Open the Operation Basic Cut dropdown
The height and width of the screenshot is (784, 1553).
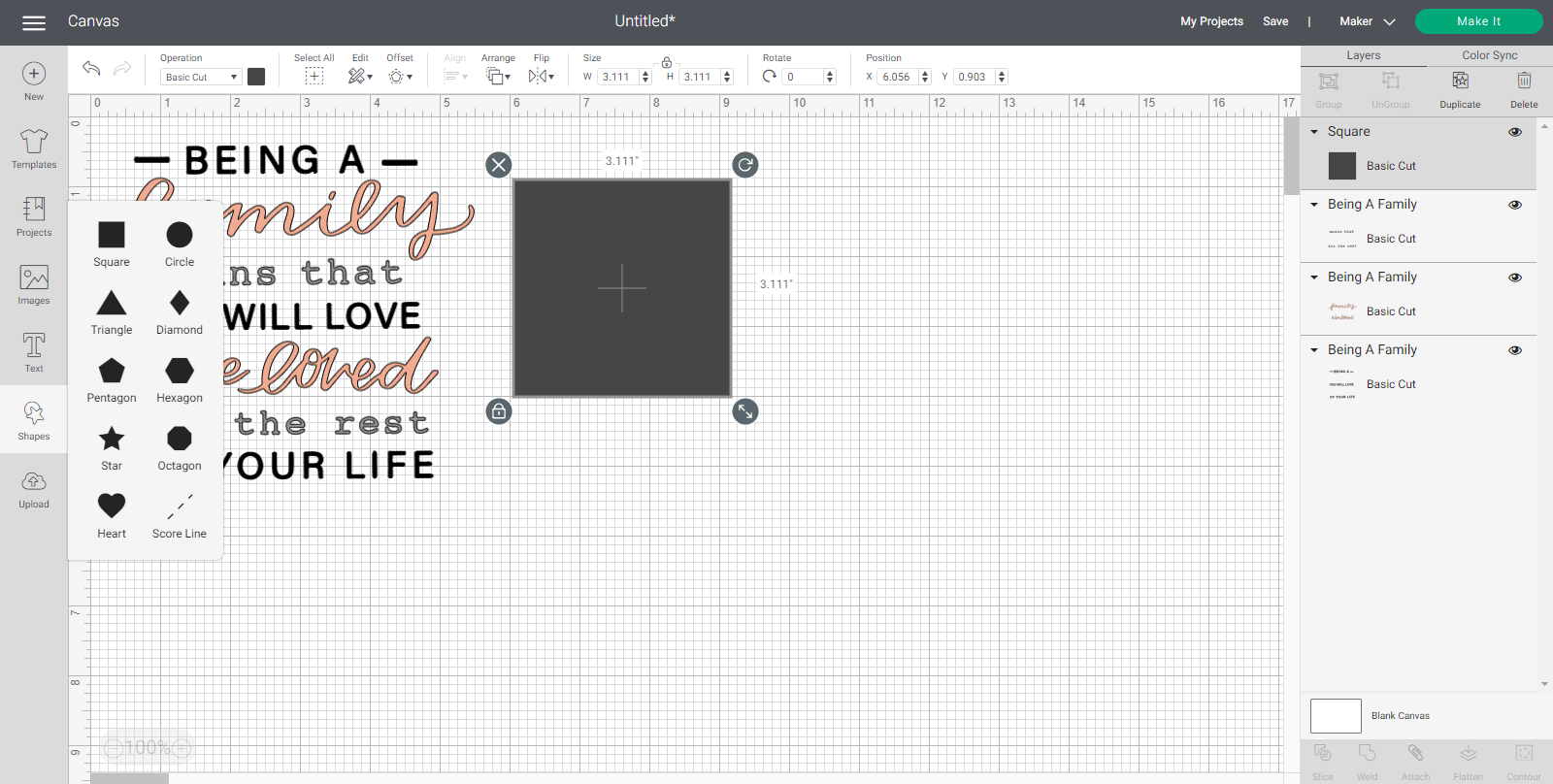pyautogui.click(x=200, y=77)
